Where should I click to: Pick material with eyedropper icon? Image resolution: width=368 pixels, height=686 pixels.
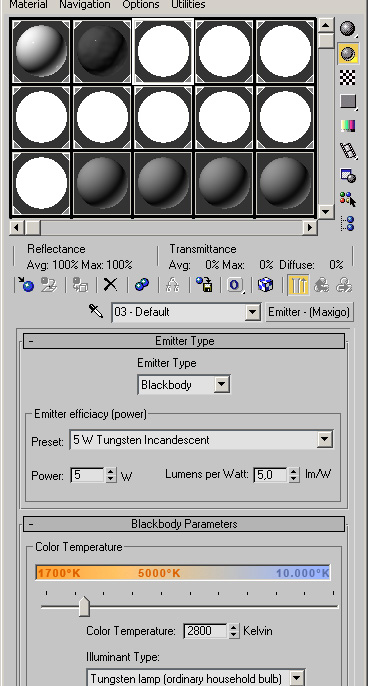click(96, 312)
